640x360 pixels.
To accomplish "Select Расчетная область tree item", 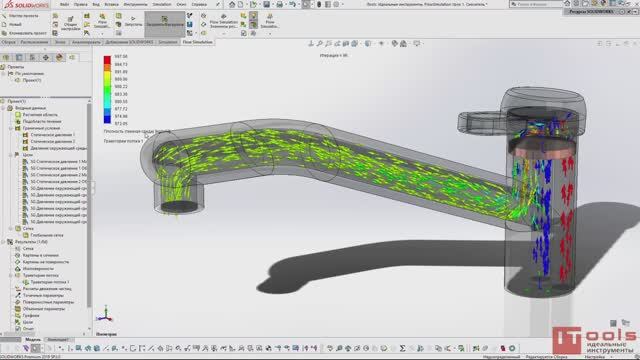I will click(x=40, y=115).
